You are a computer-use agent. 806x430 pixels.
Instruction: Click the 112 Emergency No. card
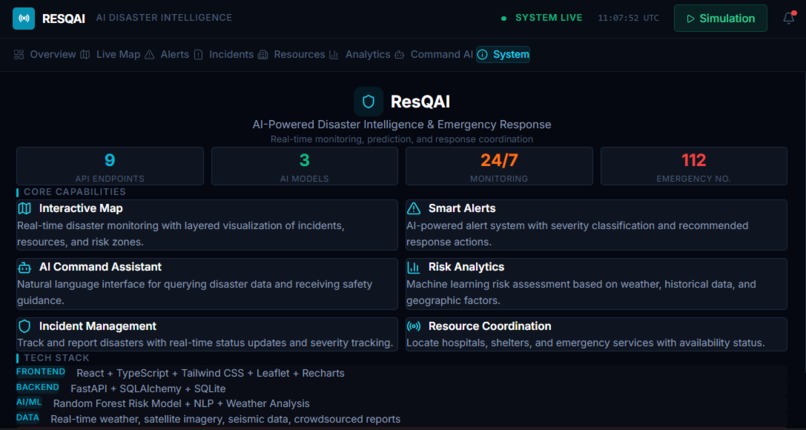click(x=694, y=166)
